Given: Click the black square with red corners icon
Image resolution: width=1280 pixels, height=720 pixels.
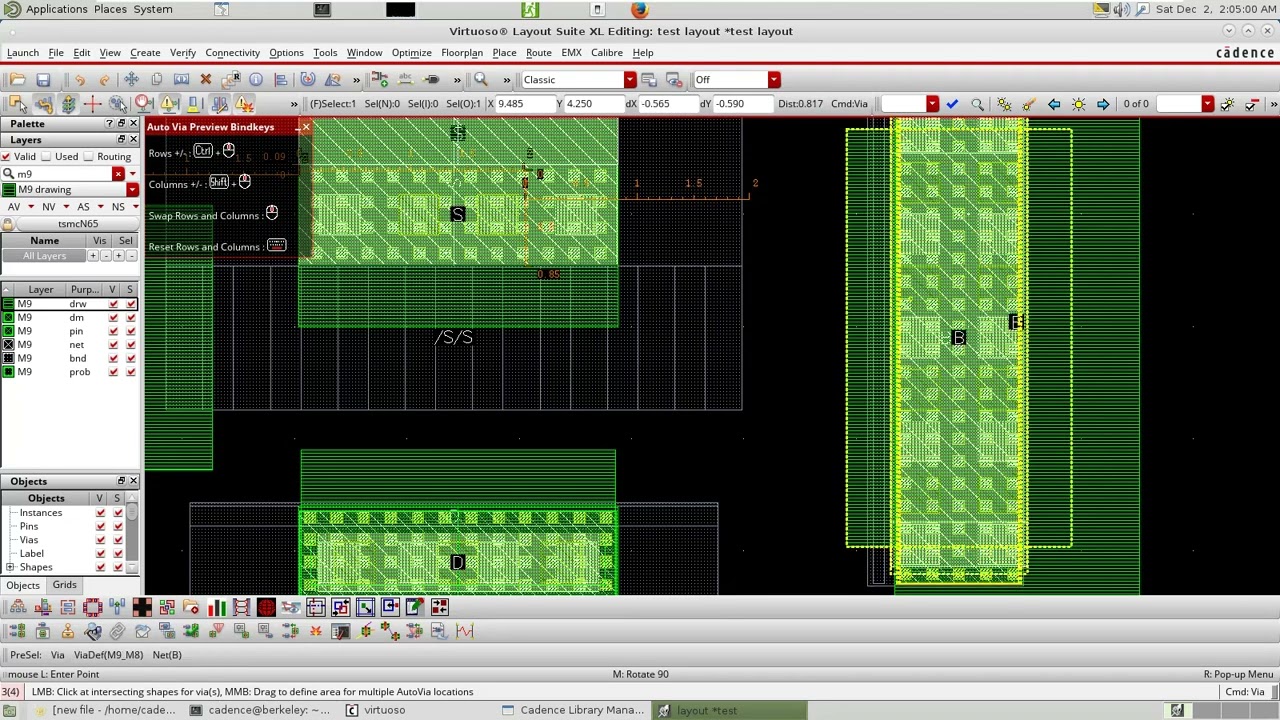Looking at the screenshot, I should tap(142, 607).
